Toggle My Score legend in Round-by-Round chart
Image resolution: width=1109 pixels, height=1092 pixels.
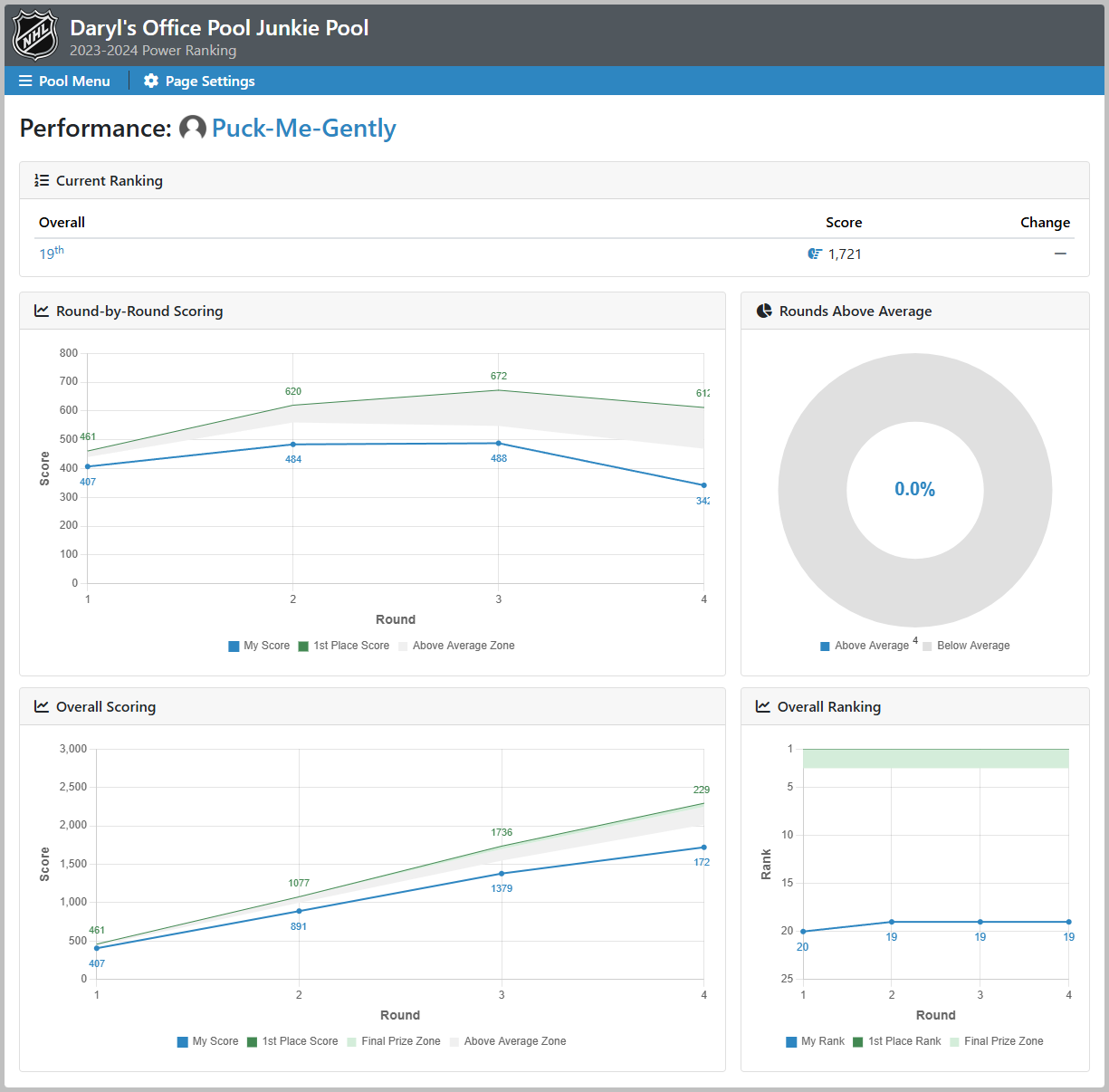click(259, 646)
